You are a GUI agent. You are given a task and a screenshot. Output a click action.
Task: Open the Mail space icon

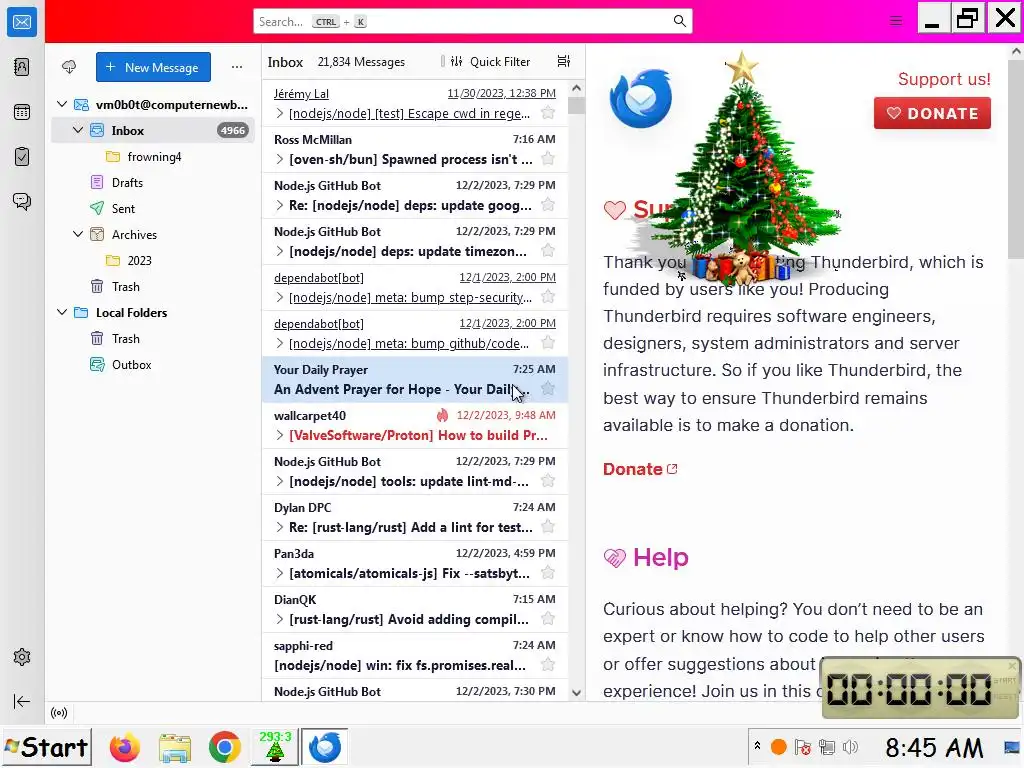point(22,22)
